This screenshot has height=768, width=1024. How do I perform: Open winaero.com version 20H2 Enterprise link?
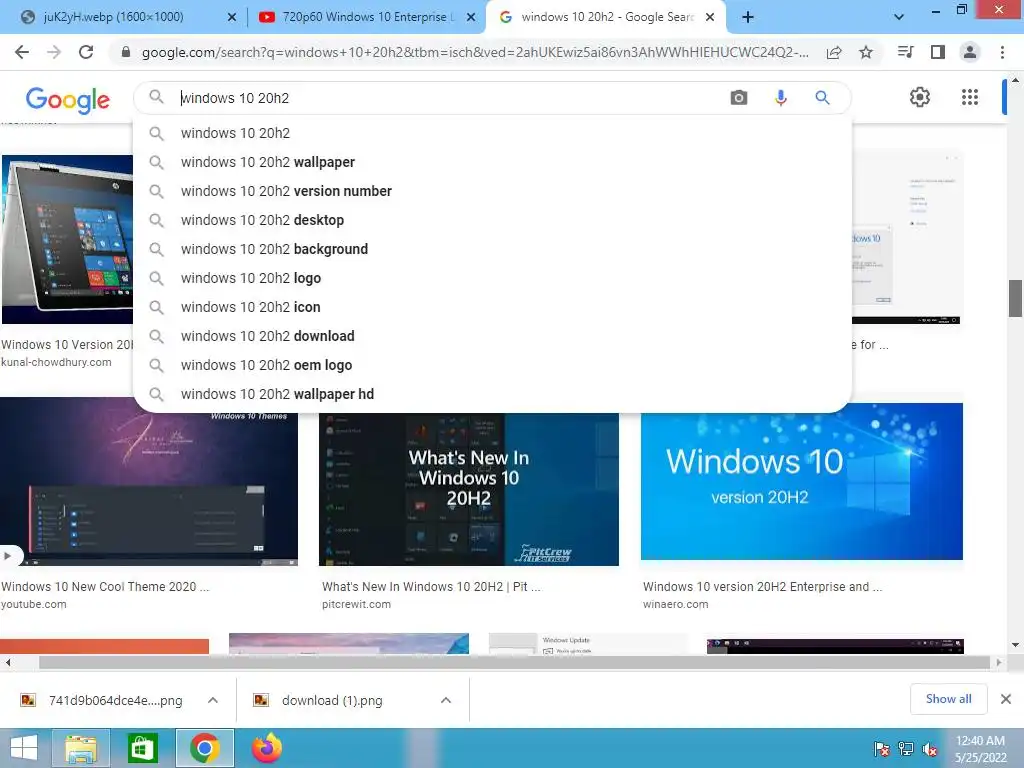point(762,595)
